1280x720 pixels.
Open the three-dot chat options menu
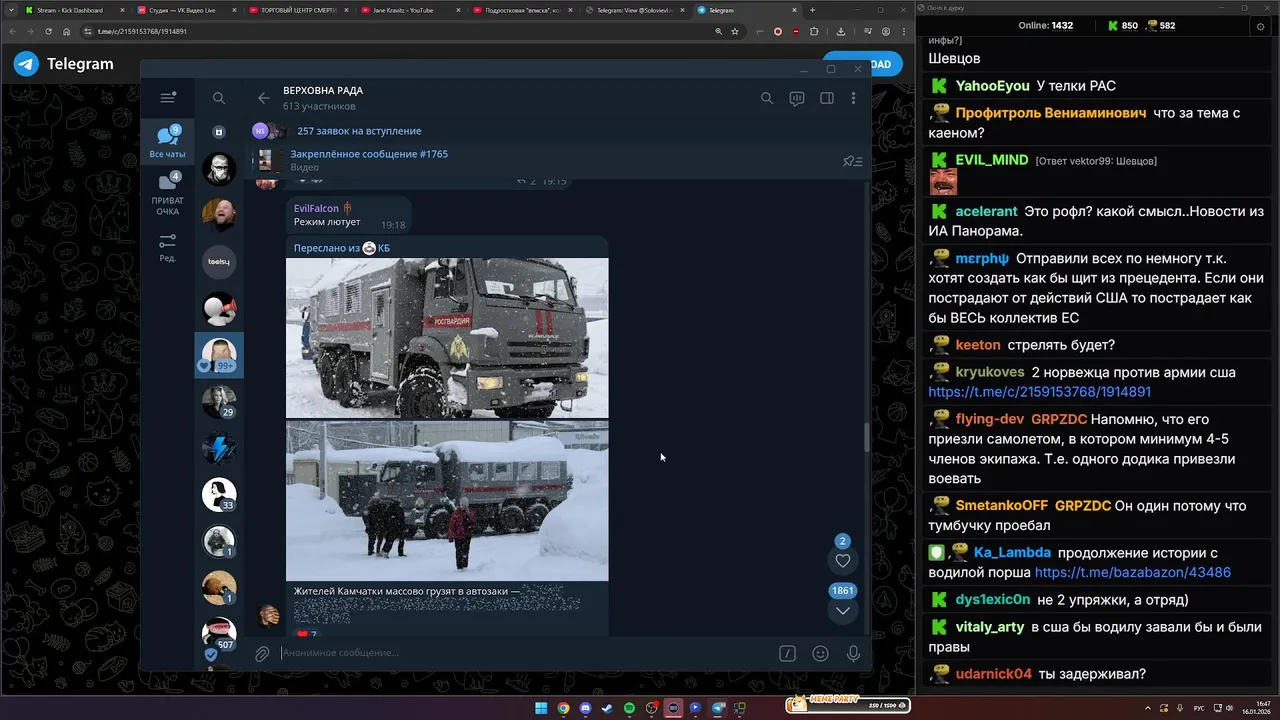pyautogui.click(x=853, y=98)
